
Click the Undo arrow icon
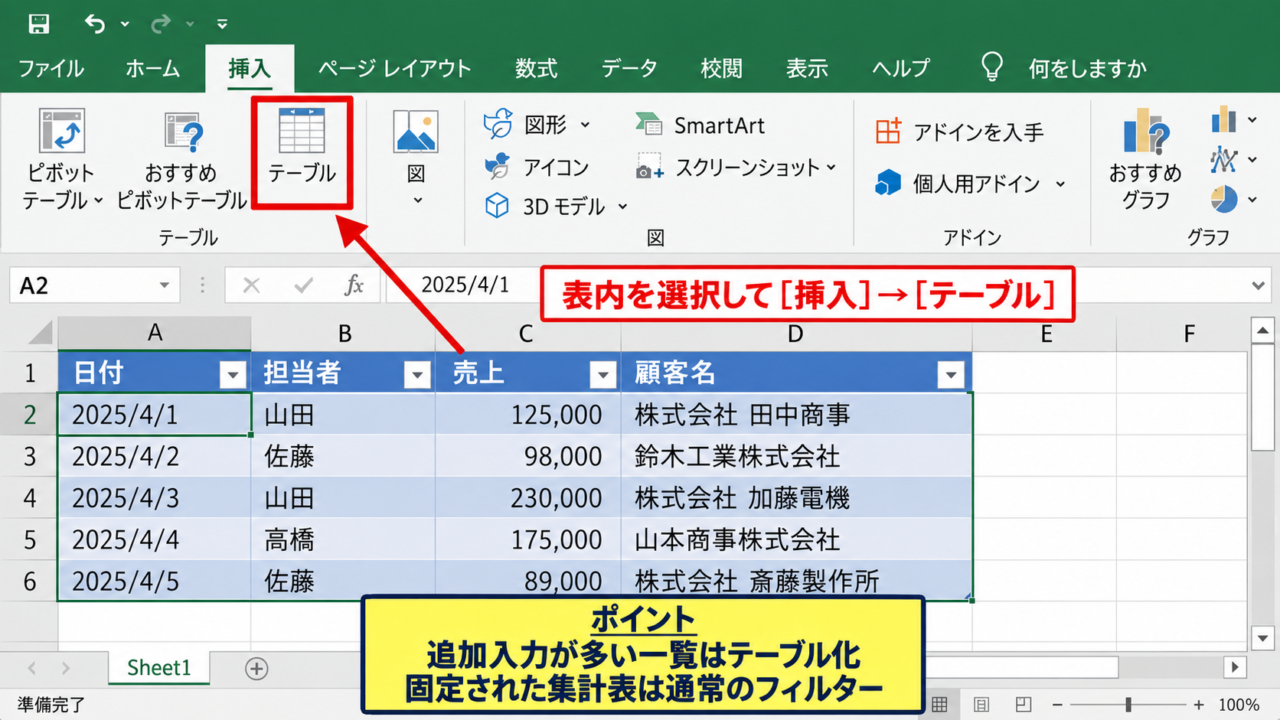95,24
